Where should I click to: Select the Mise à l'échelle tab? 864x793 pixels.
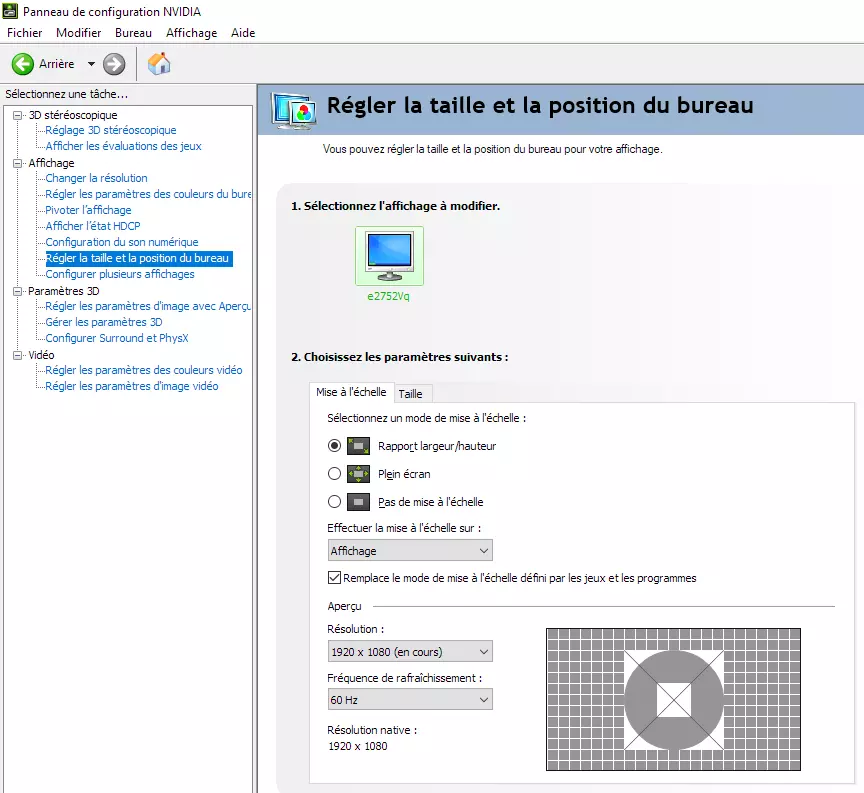tap(352, 392)
